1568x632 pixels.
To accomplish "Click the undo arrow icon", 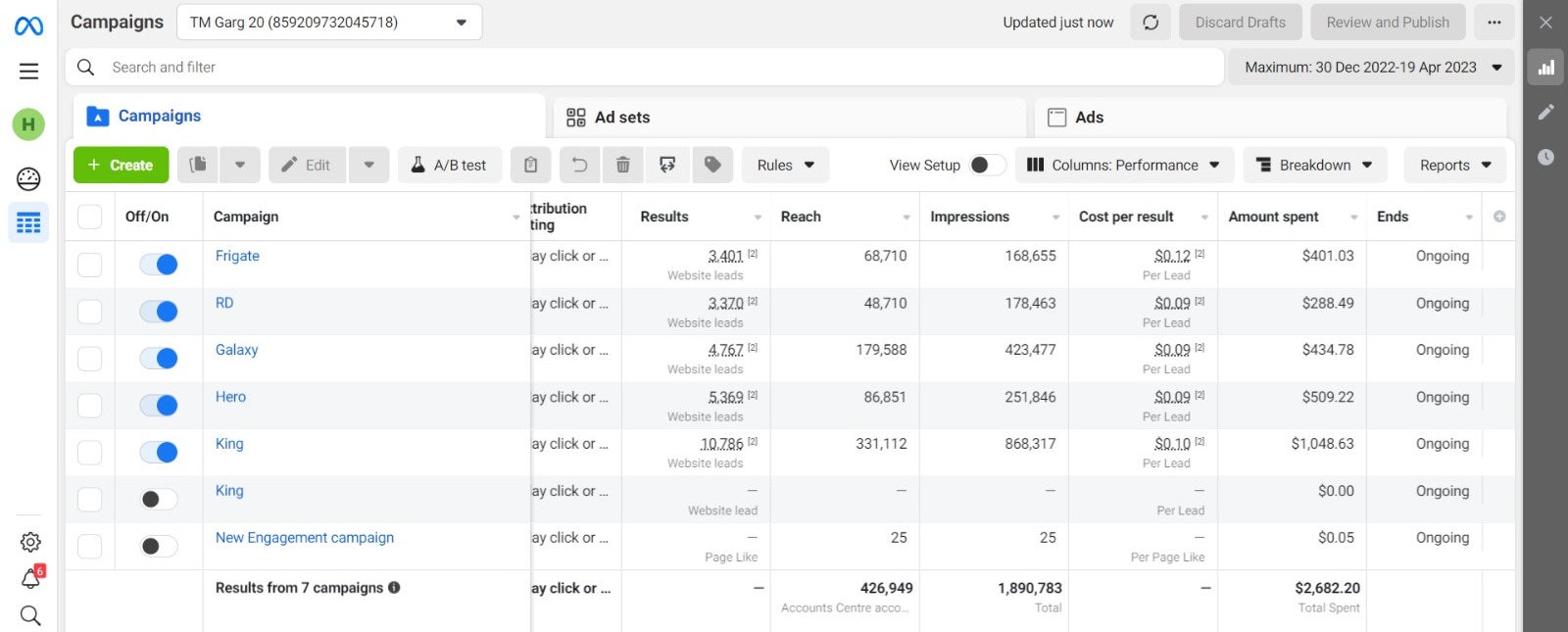I will [x=579, y=165].
